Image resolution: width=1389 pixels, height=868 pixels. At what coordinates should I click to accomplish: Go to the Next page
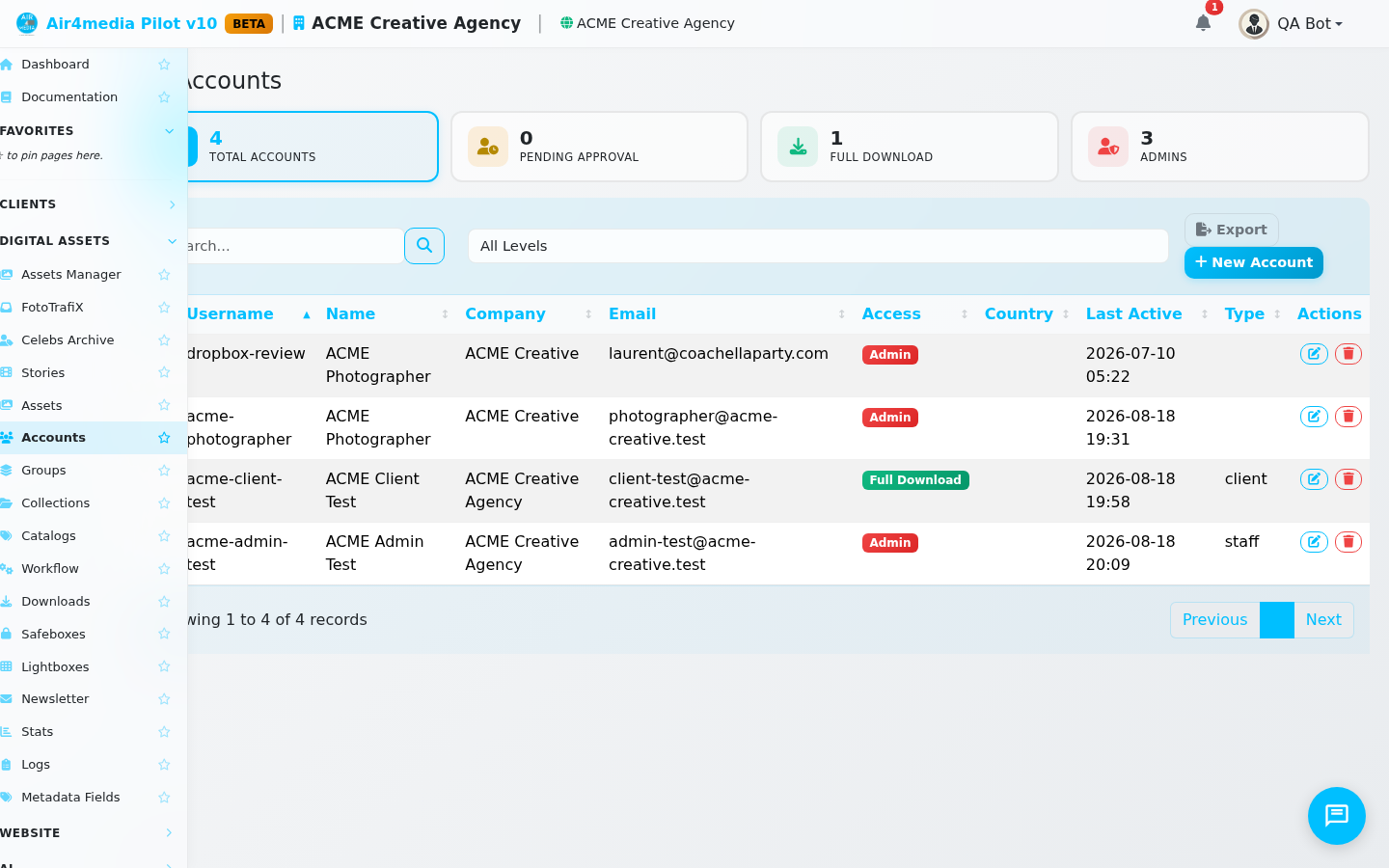point(1323,620)
